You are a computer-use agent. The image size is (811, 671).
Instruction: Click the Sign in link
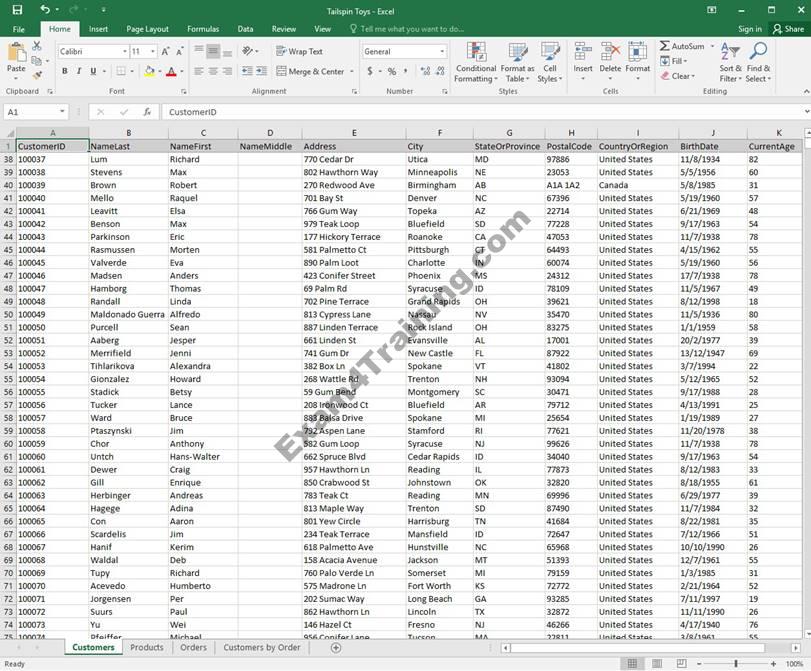(x=749, y=29)
